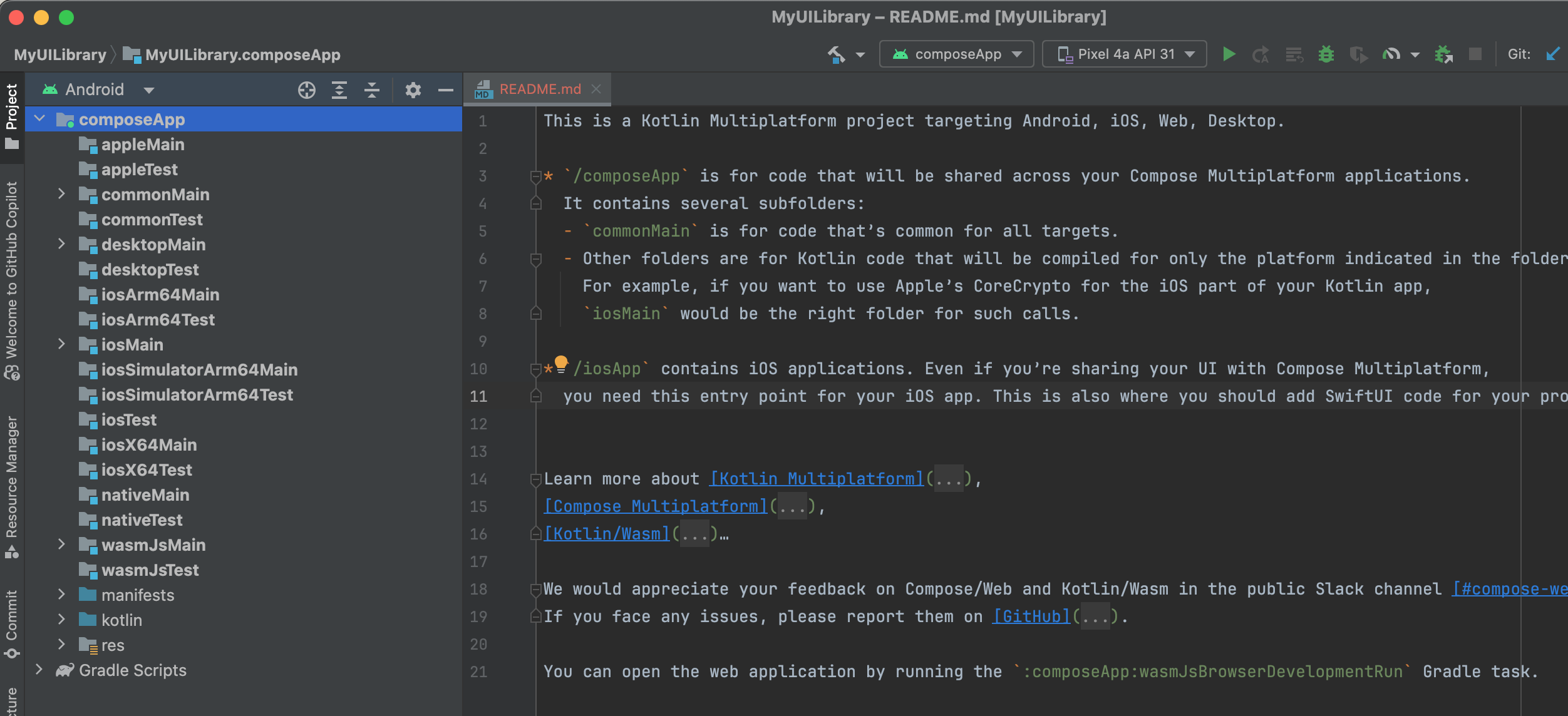Expand the Gradle Scripts node
The width and height of the screenshot is (1568, 716).
click(39, 670)
